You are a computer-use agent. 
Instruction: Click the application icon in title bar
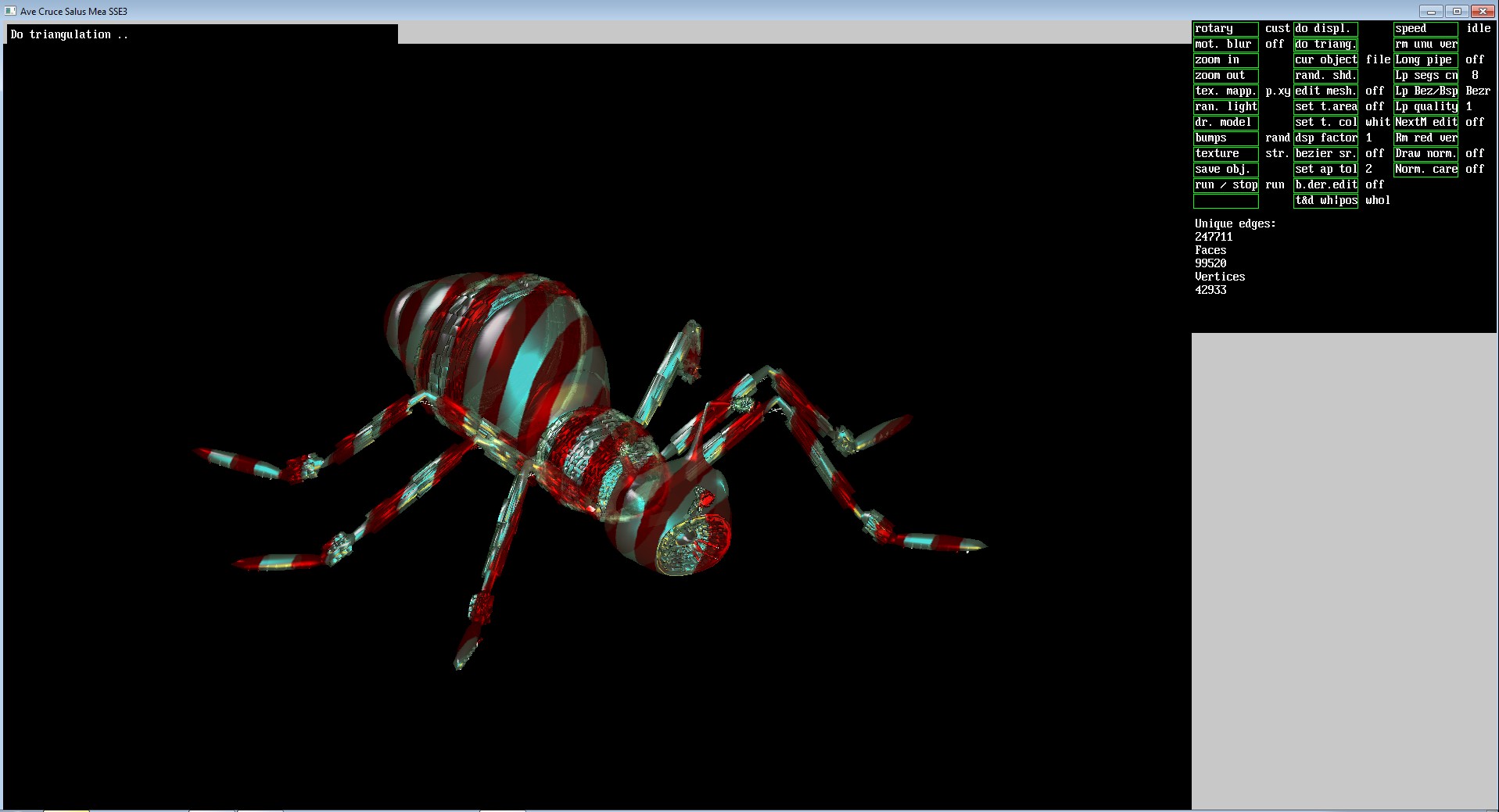click(10, 11)
